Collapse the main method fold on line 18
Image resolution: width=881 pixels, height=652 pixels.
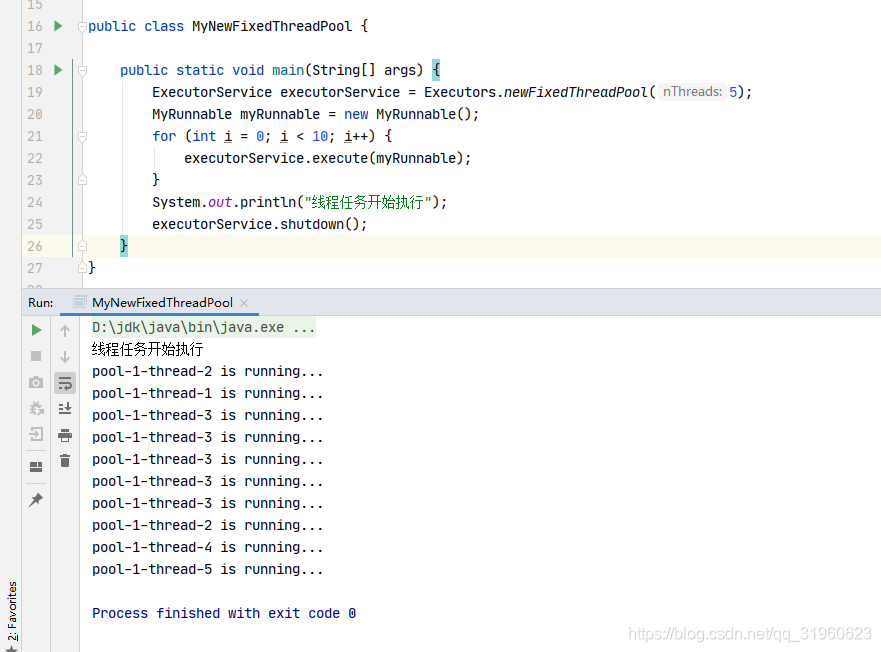(83, 70)
